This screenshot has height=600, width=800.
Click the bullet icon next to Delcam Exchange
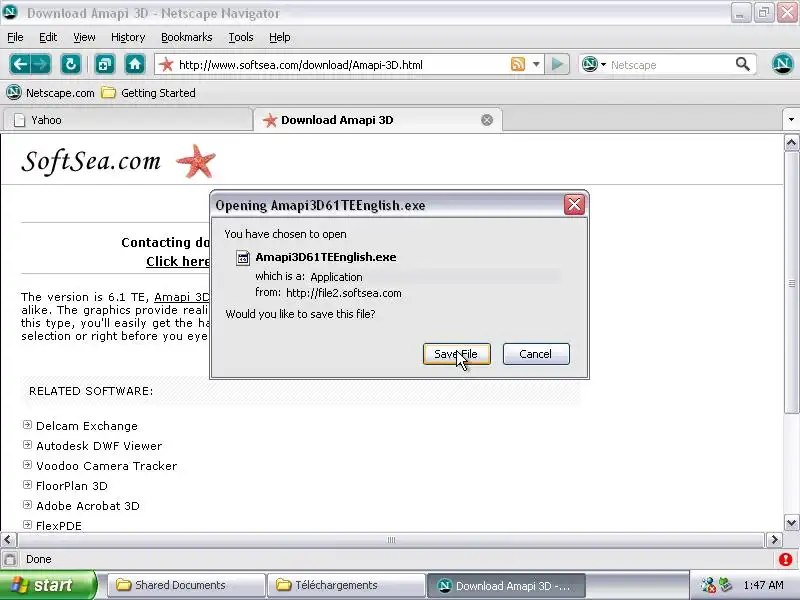tap(28, 424)
